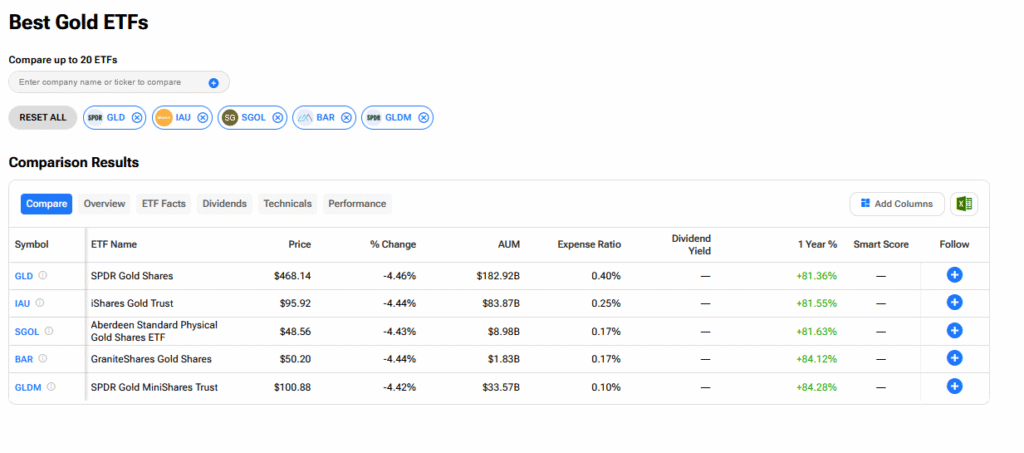1024x453 pixels.
Task: Remove GLD chip from comparison
Action: 137,117
